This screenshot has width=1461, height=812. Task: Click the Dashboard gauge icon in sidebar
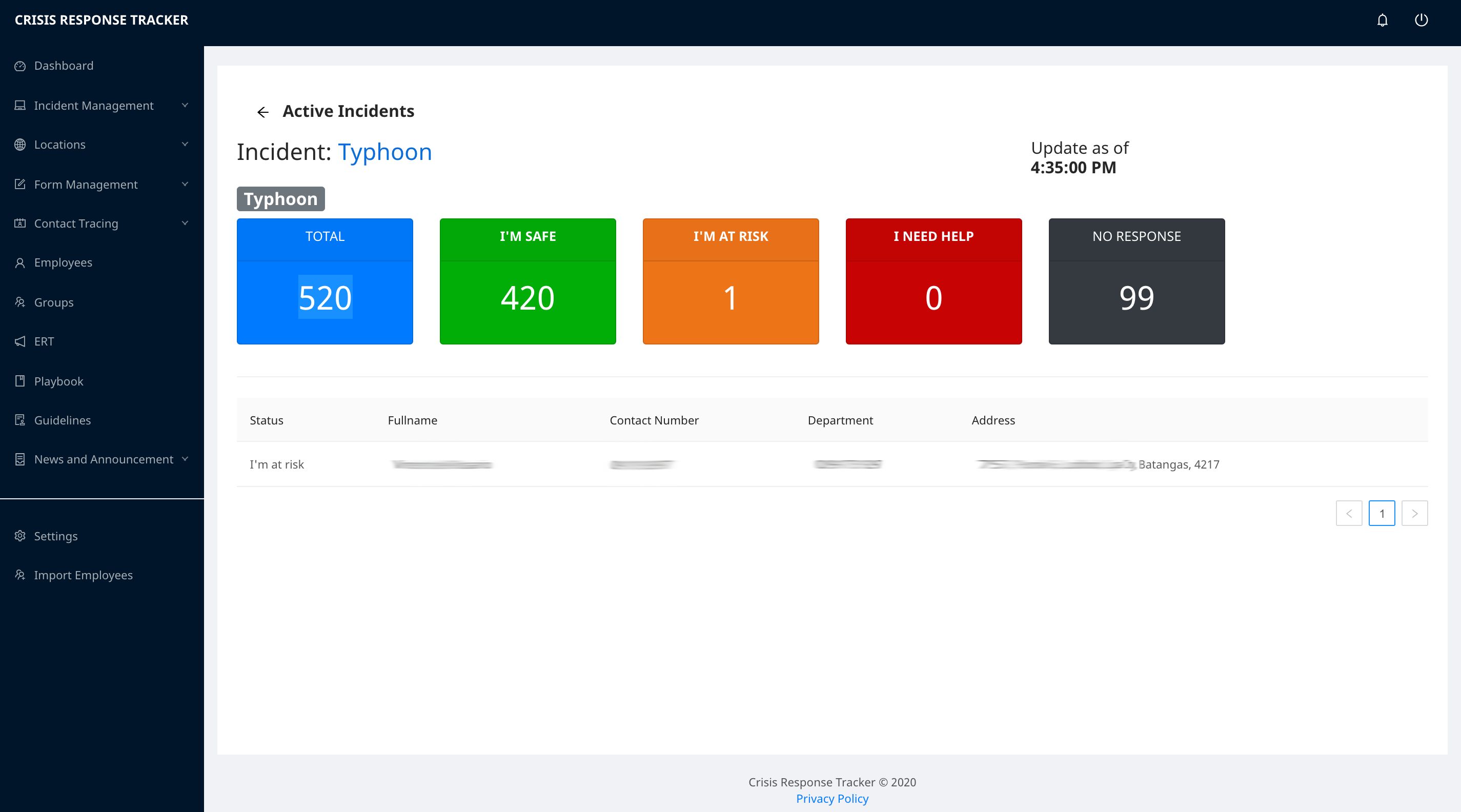(x=20, y=66)
